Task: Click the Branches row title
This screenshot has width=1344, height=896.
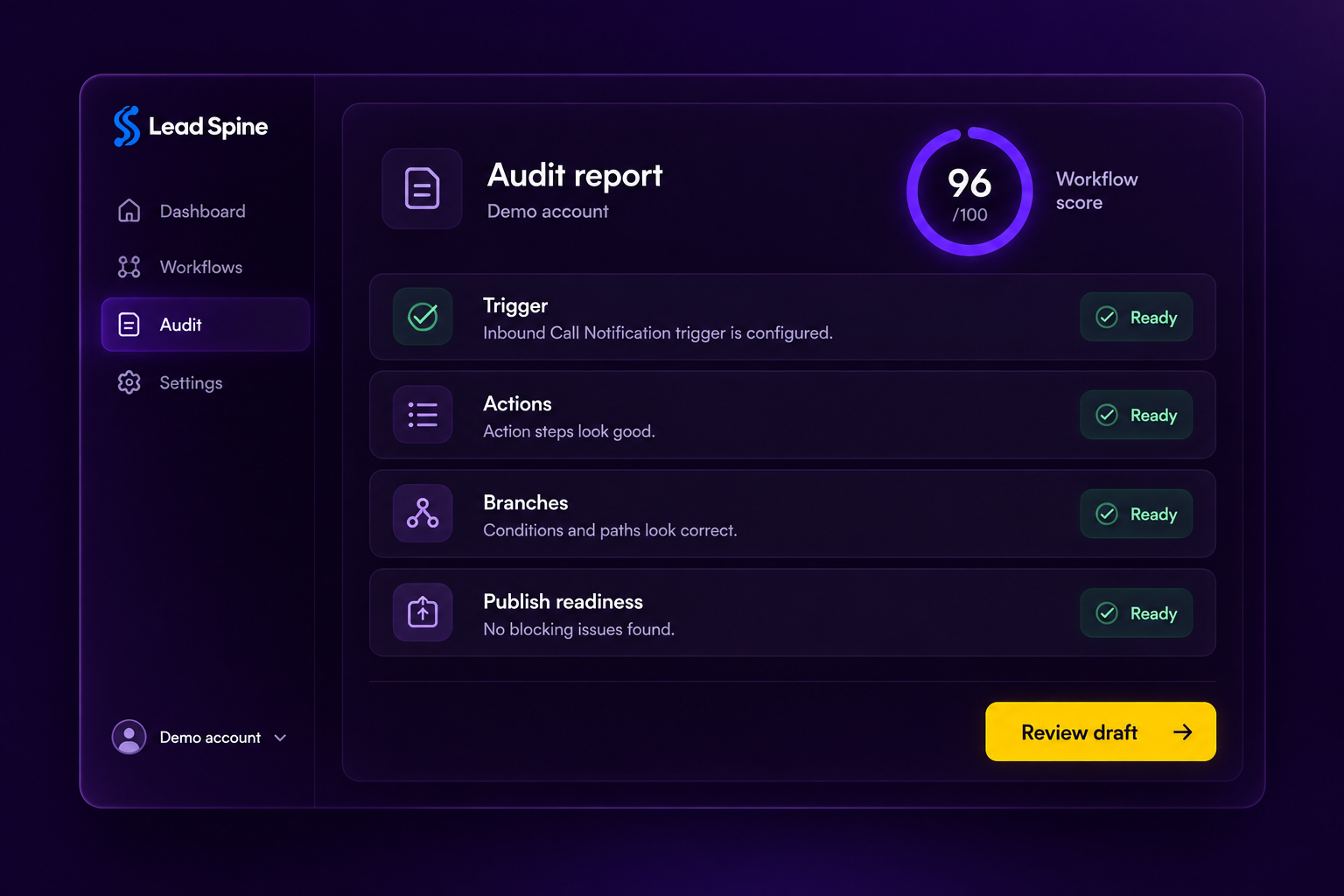Action: [525, 502]
